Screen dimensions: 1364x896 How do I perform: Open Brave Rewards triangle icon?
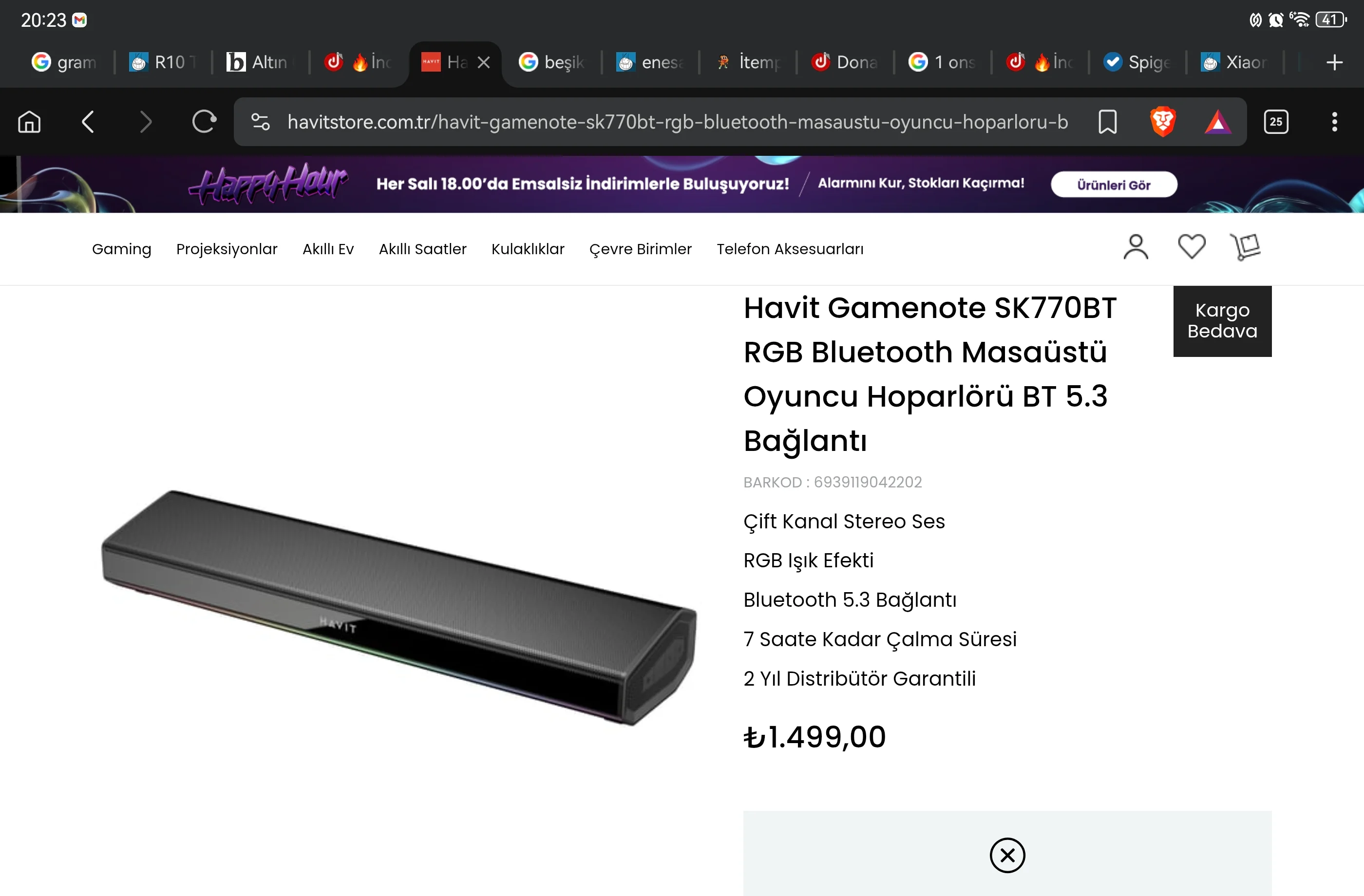1218,122
